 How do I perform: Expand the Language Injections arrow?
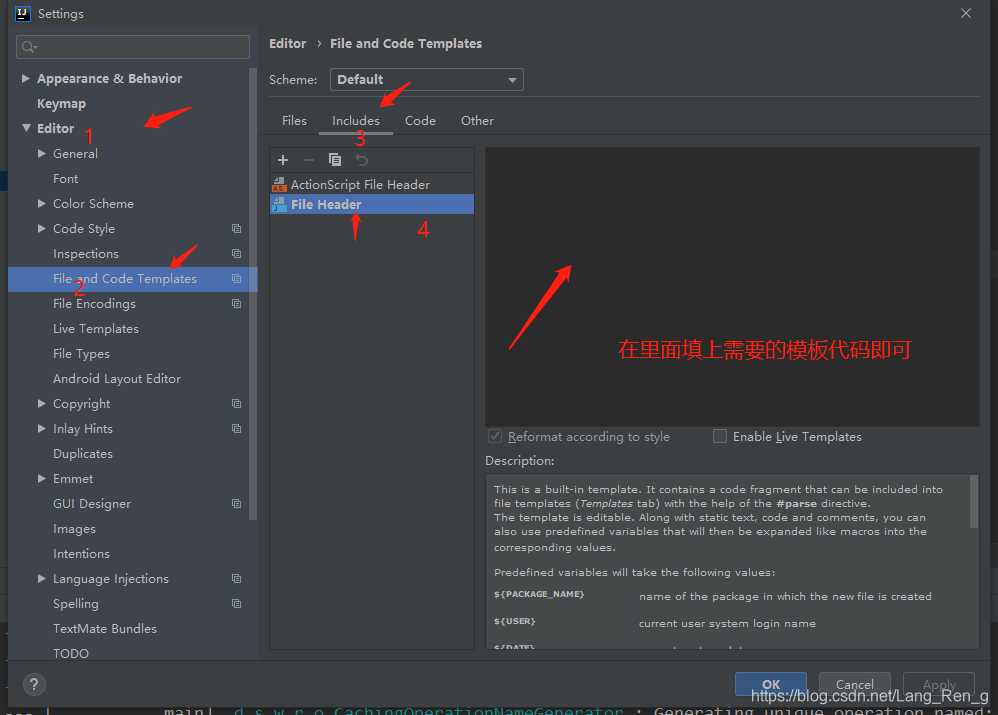tap(41, 579)
